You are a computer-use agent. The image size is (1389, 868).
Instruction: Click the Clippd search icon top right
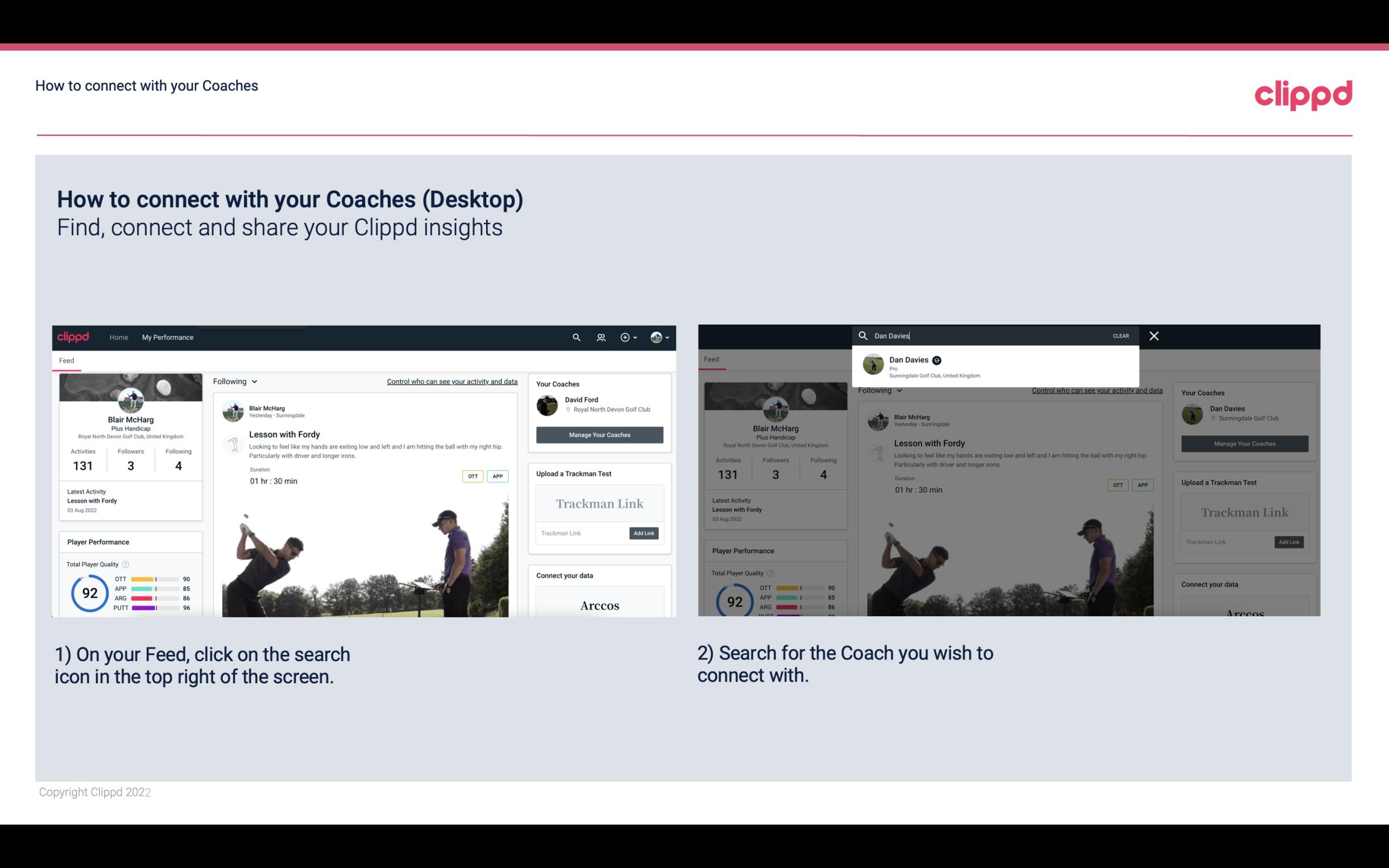pyautogui.click(x=575, y=337)
